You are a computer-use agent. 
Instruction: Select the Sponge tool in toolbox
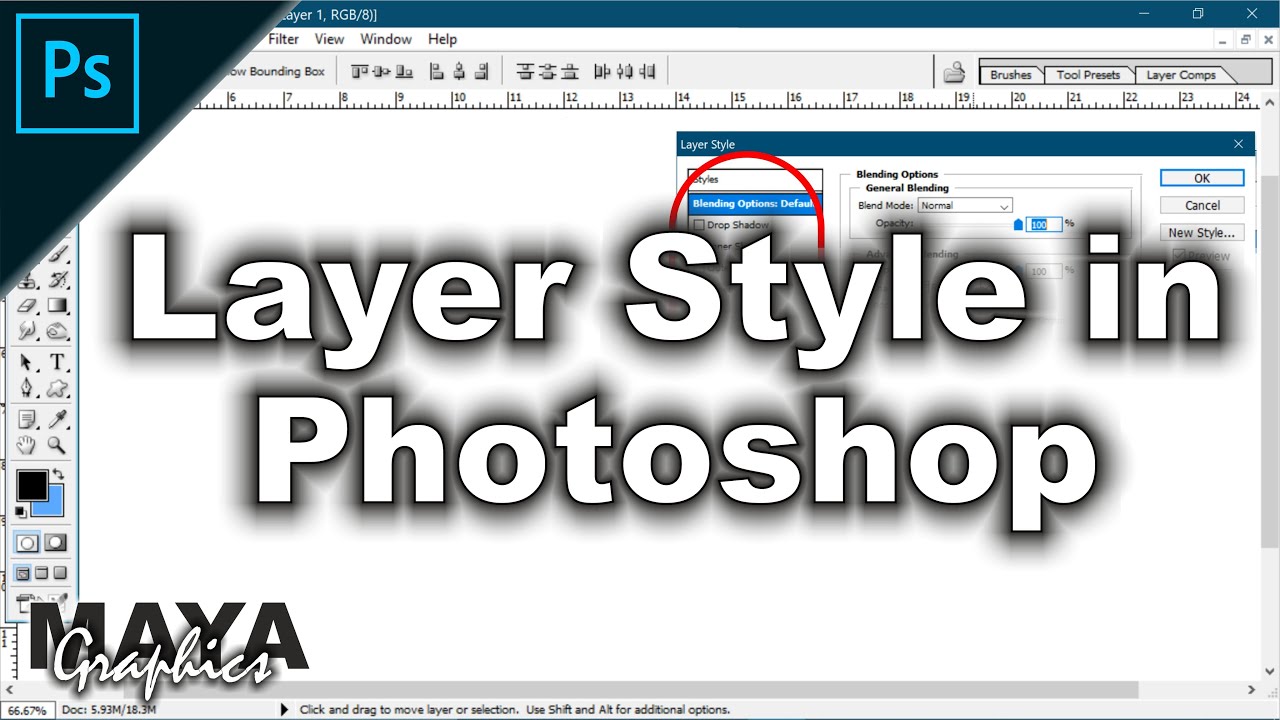[x=56, y=330]
